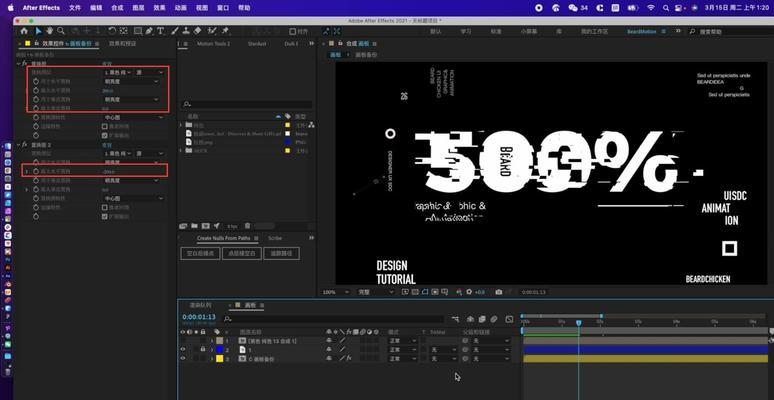Image resolution: width=774 pixels, height=400 pixels.
Task: Toggle the unchecked checkbox in the second displacement effect
Action: 104,207
